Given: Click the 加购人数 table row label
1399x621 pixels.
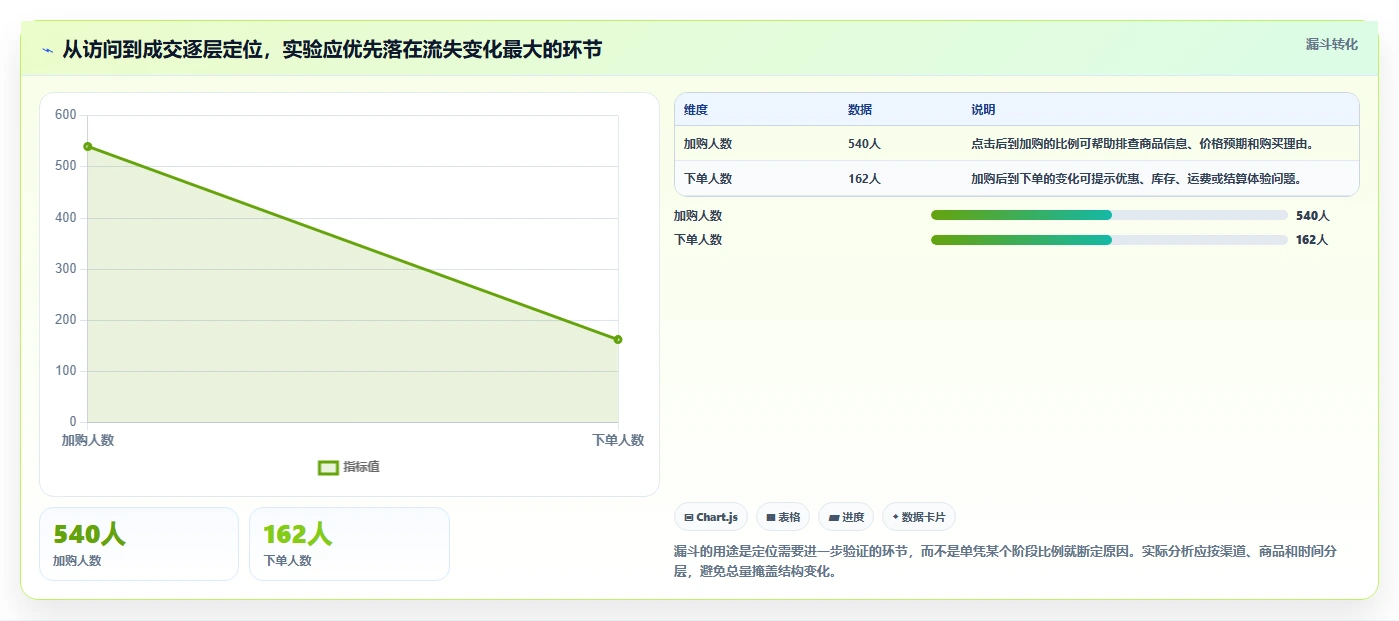Looking at the screenshot, I should (x=708, y=144).
